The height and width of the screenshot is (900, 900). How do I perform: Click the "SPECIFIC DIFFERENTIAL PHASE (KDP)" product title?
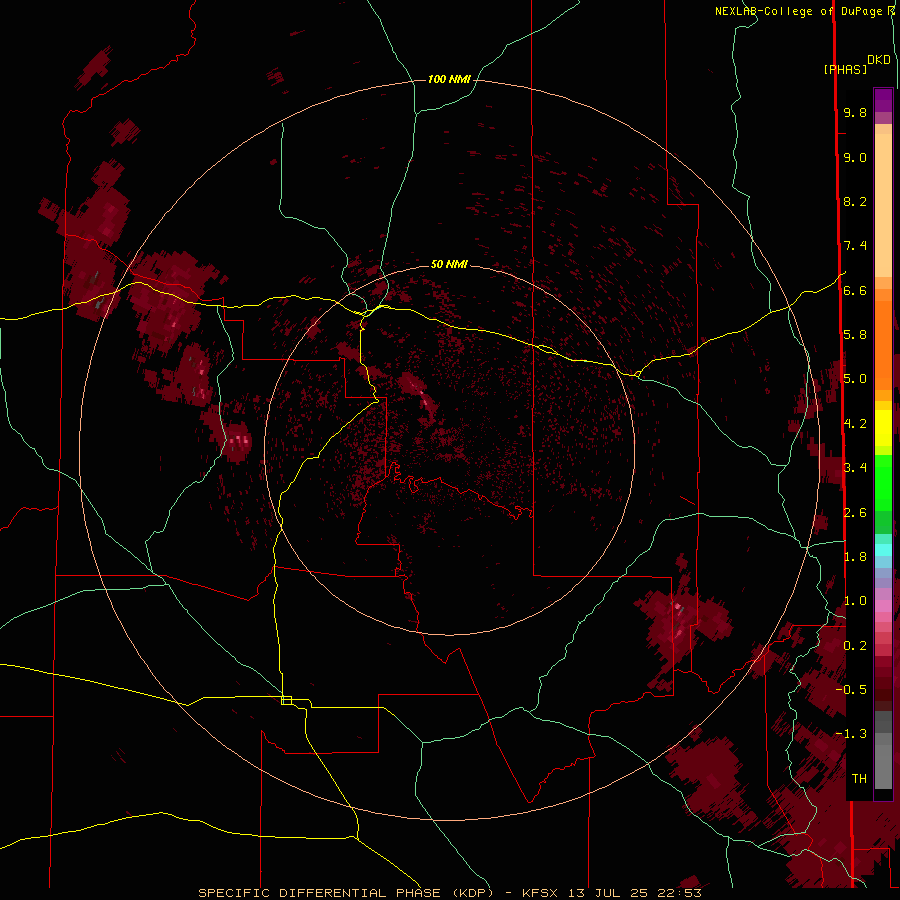click(x=346, y=893)
